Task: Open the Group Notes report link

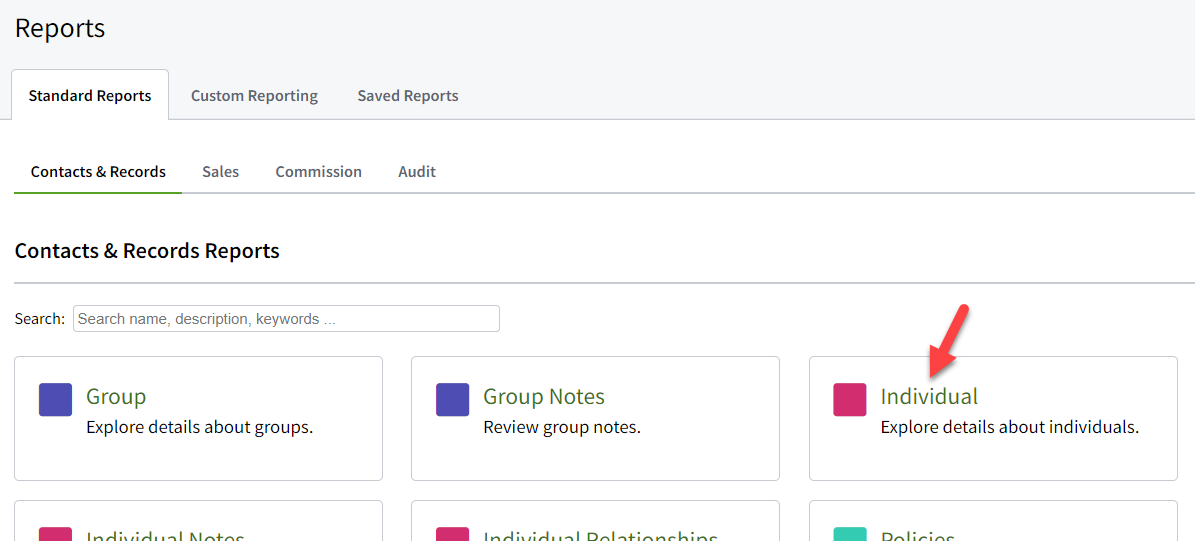Action: [544, 396]
